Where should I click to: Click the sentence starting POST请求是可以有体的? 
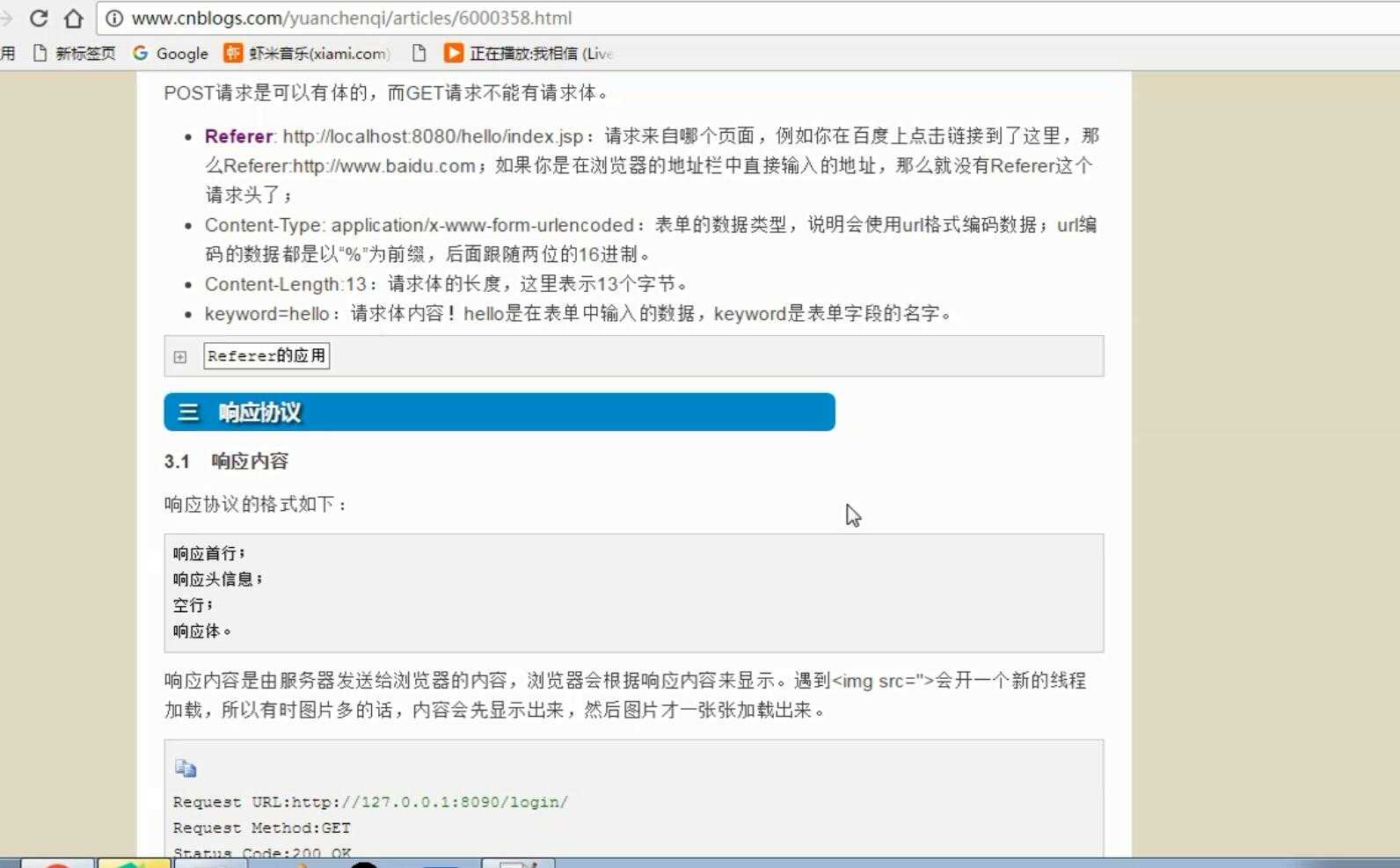pyautogui.click(x=388, y=92)
